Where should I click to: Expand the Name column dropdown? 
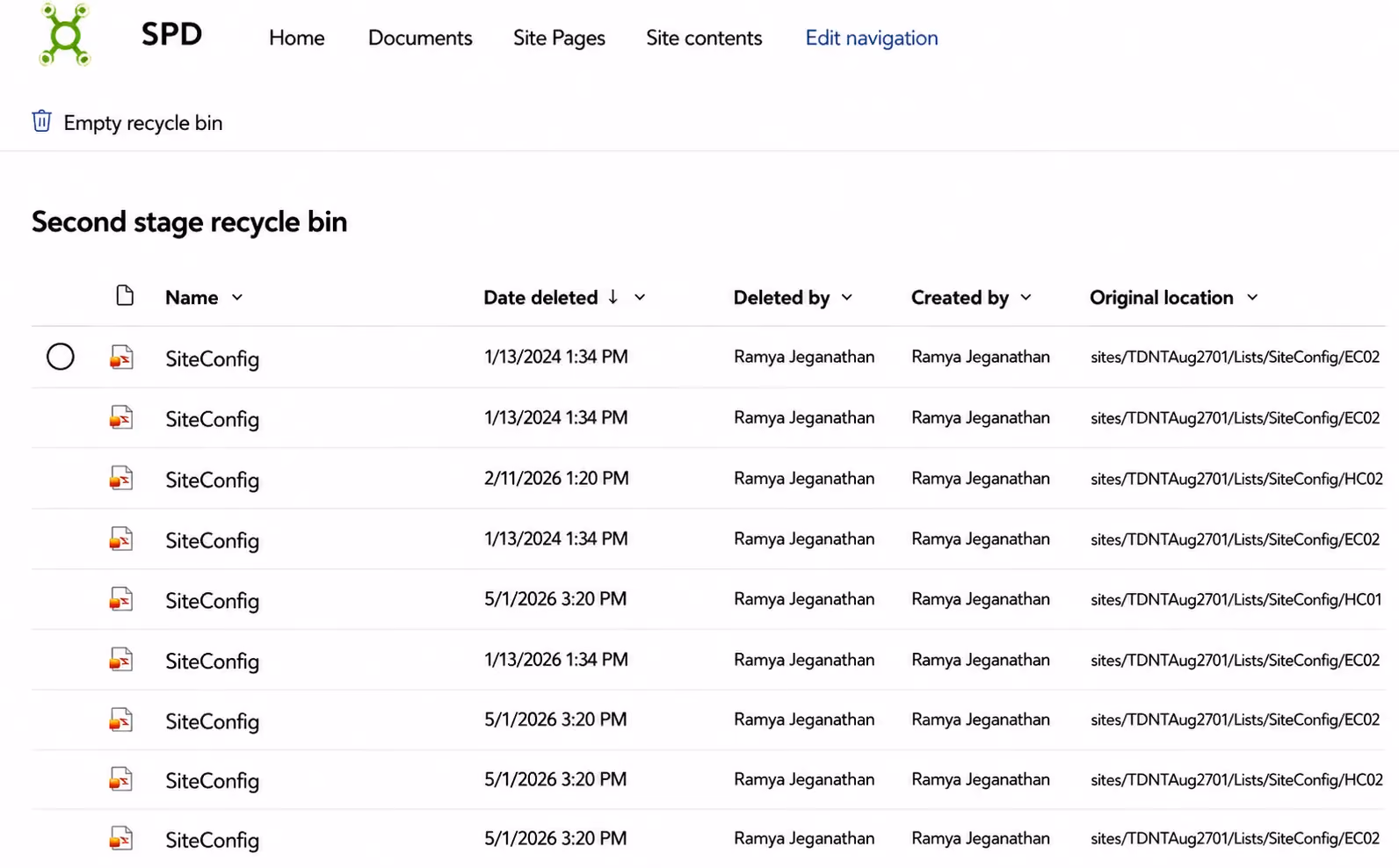pos(237,298)
